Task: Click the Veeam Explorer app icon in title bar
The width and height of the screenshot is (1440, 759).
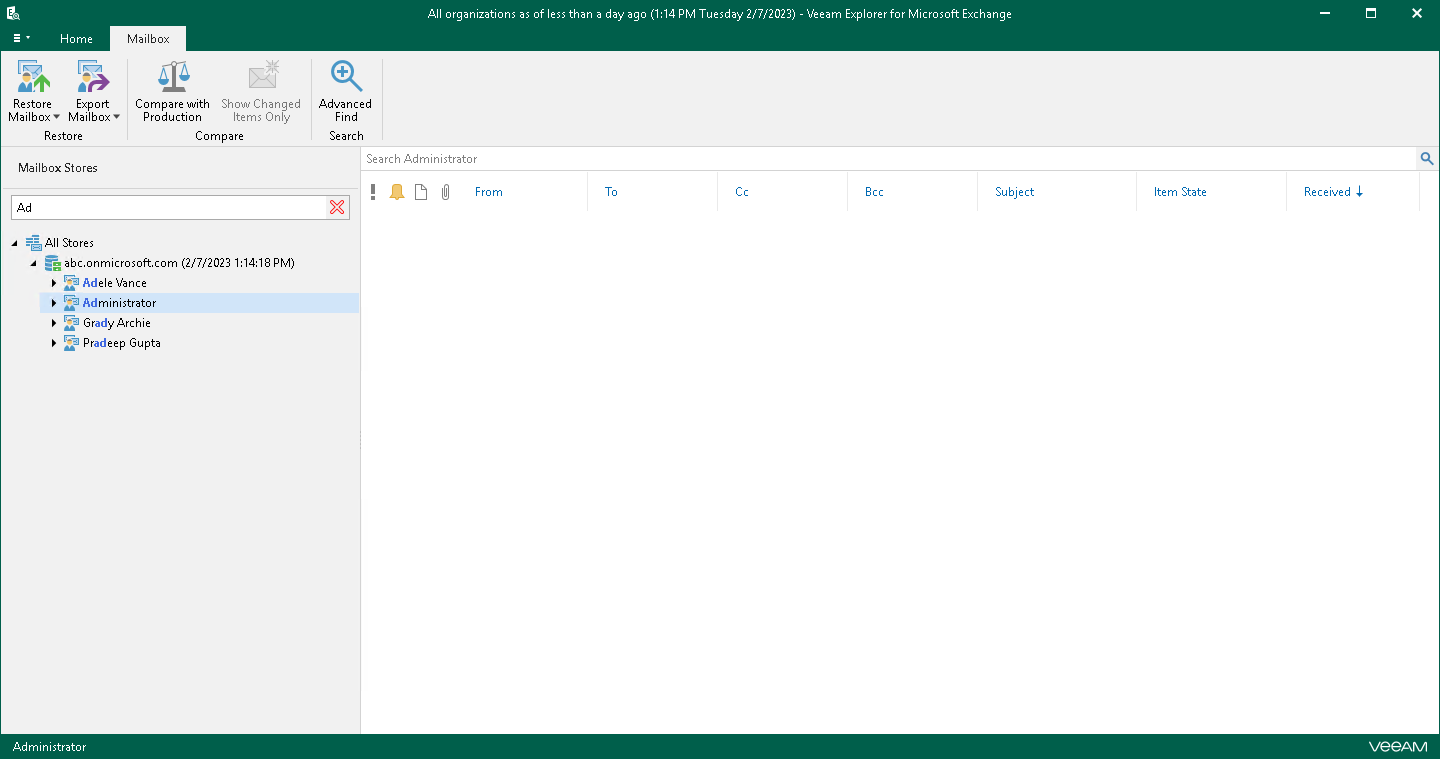Action: pos(14,14)
